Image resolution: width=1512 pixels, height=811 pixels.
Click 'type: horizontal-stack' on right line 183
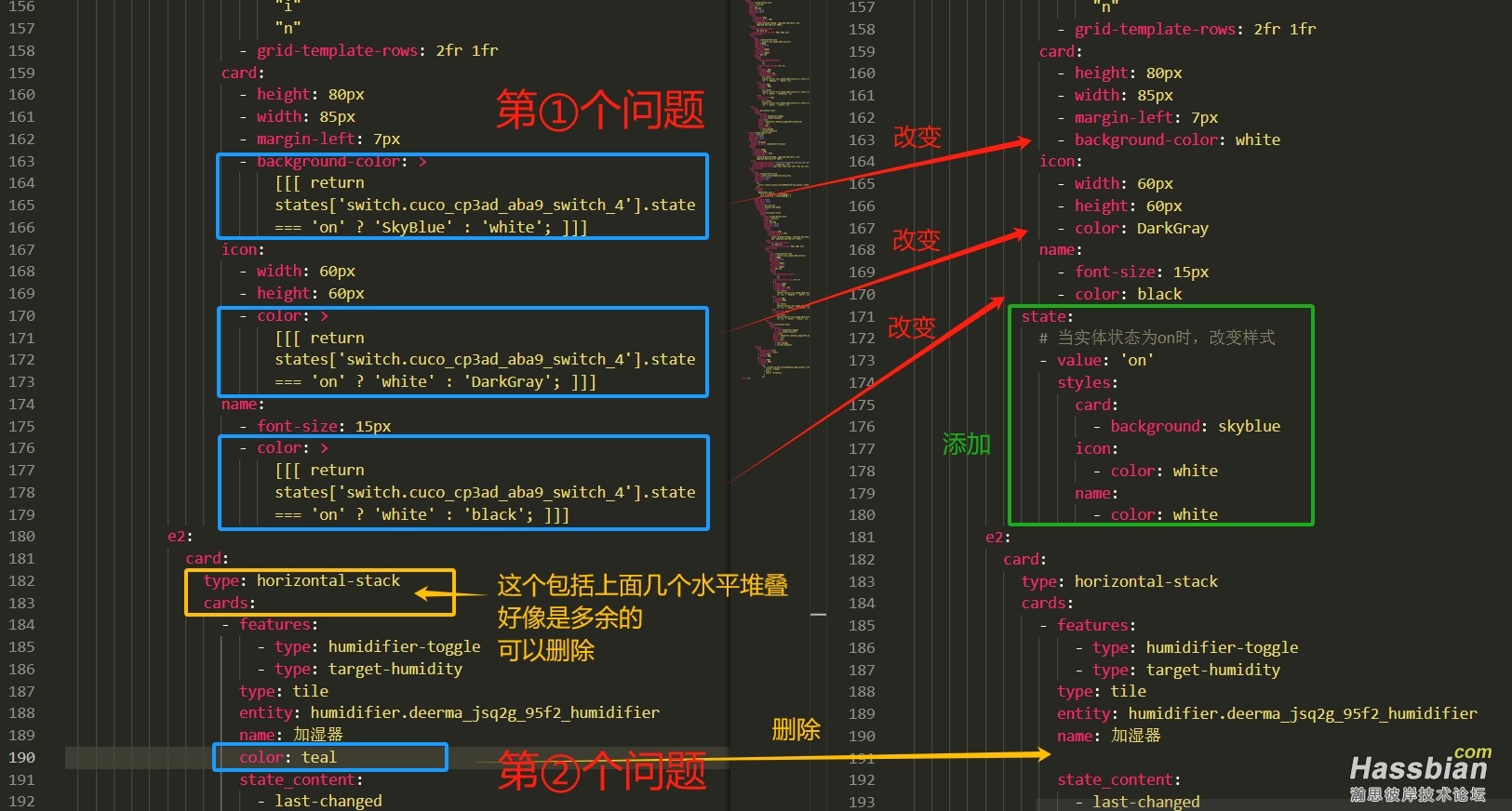point(1119,581)
